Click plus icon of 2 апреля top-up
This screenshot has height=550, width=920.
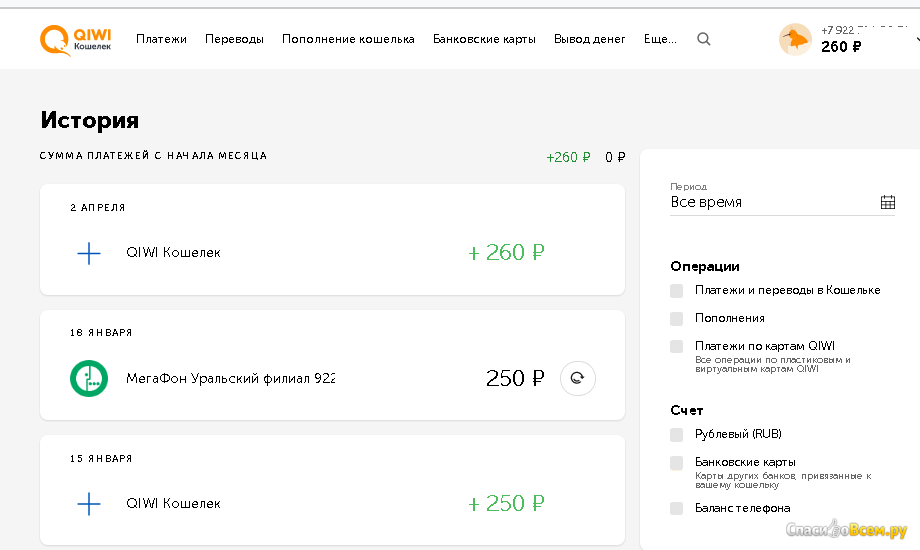pos(89,253)
